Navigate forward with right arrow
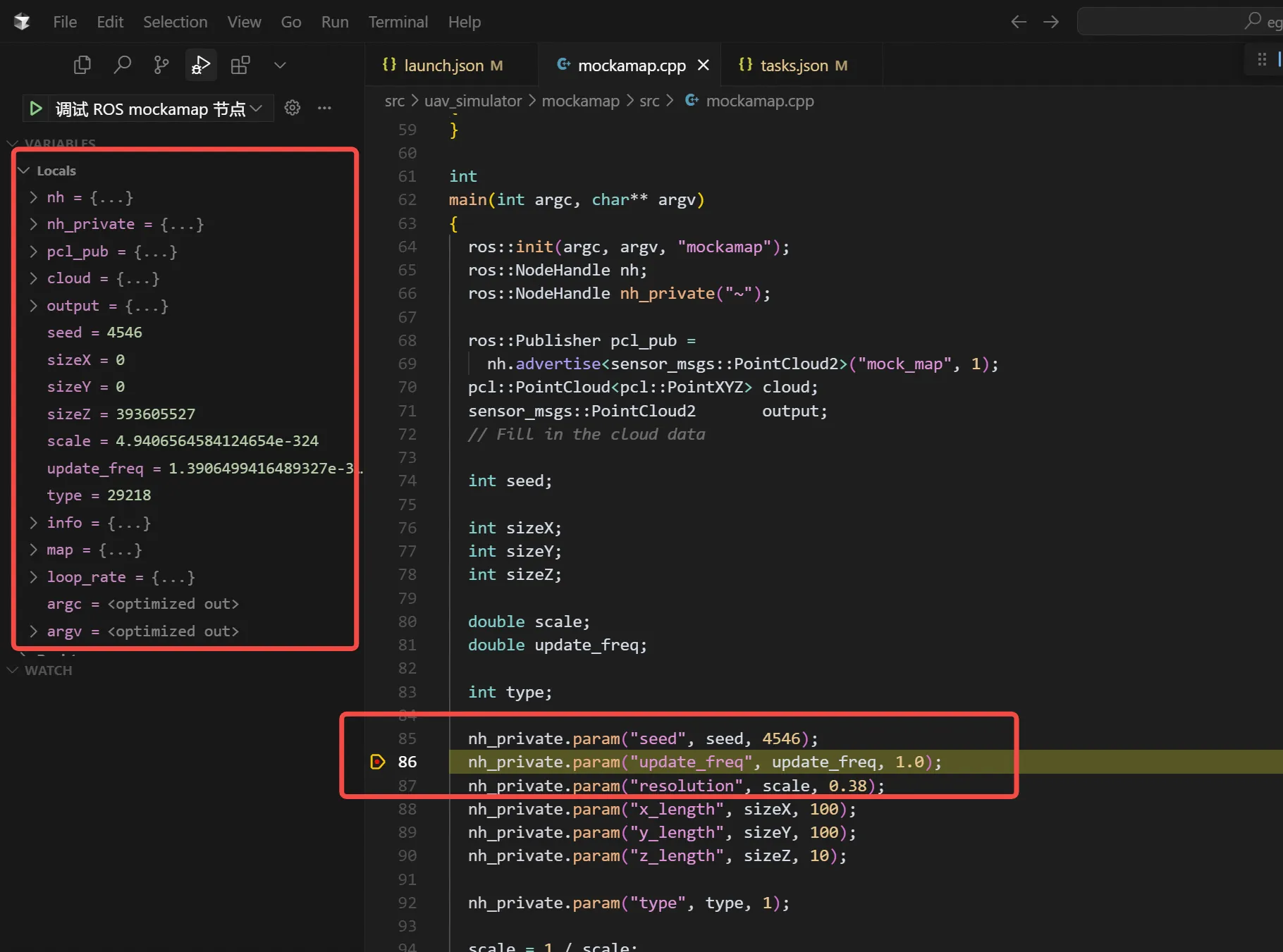The image size is (1283, 952). point(1051,22)
